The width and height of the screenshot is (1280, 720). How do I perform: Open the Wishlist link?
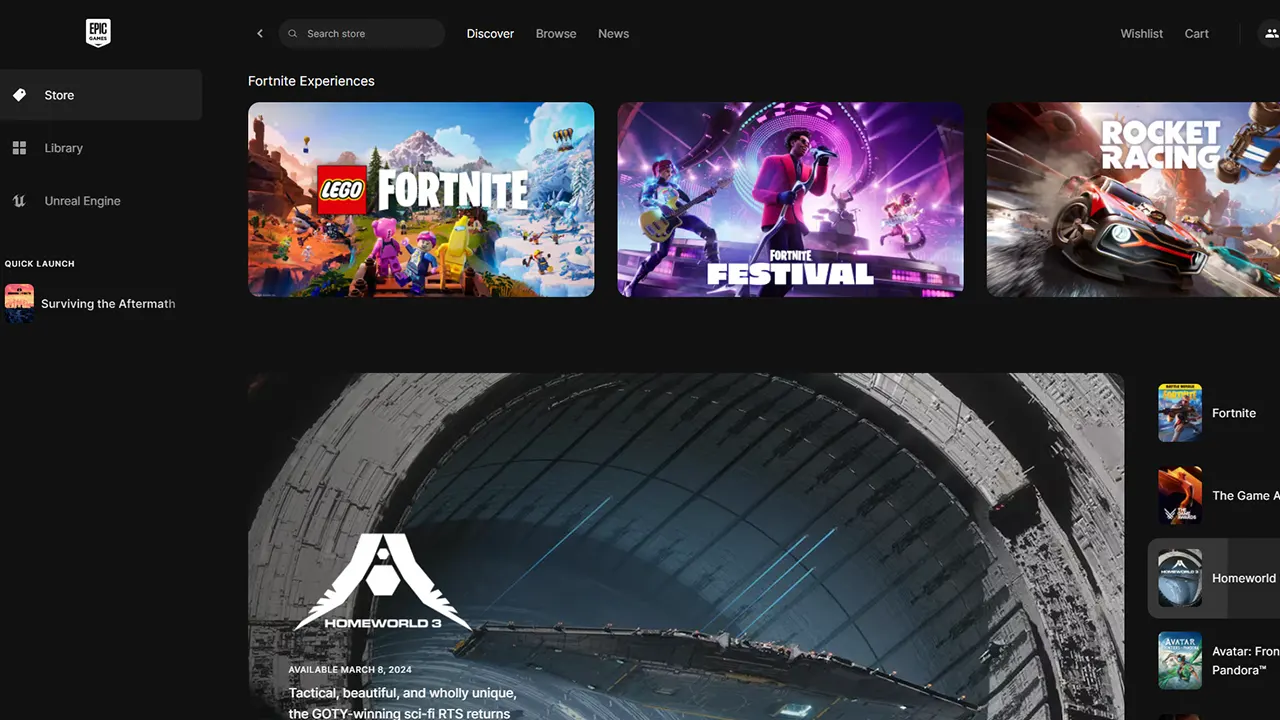(1141, 34)
